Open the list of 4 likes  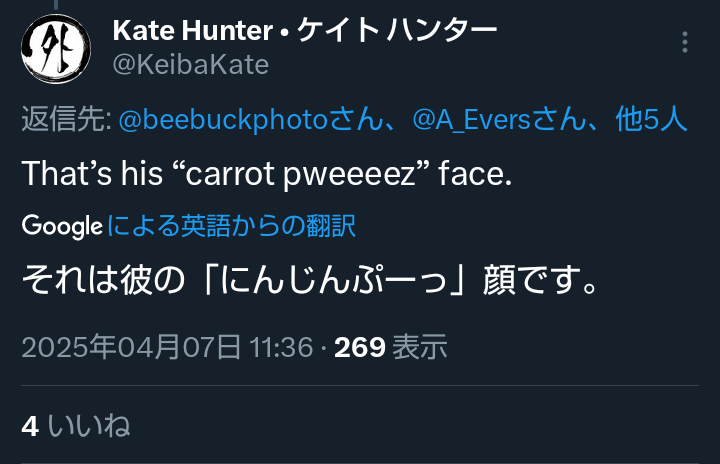[30, 426]
